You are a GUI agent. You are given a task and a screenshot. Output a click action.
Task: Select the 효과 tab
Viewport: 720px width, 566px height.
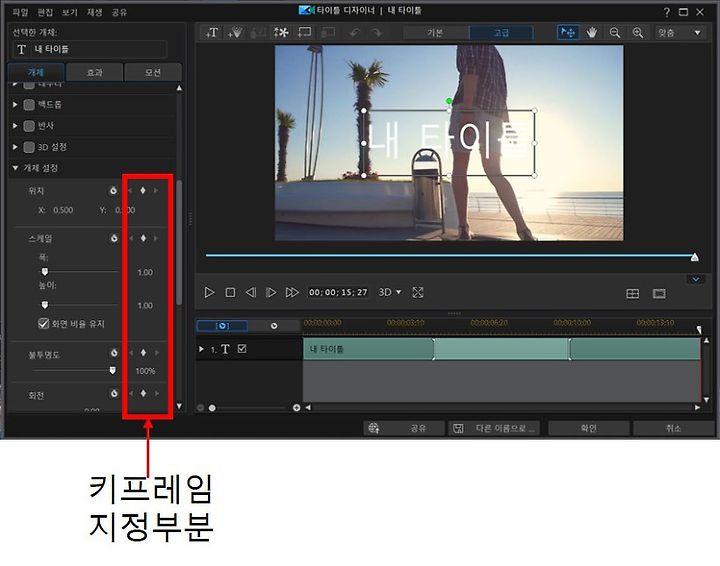pyautogui.click(x=95, y=72)
